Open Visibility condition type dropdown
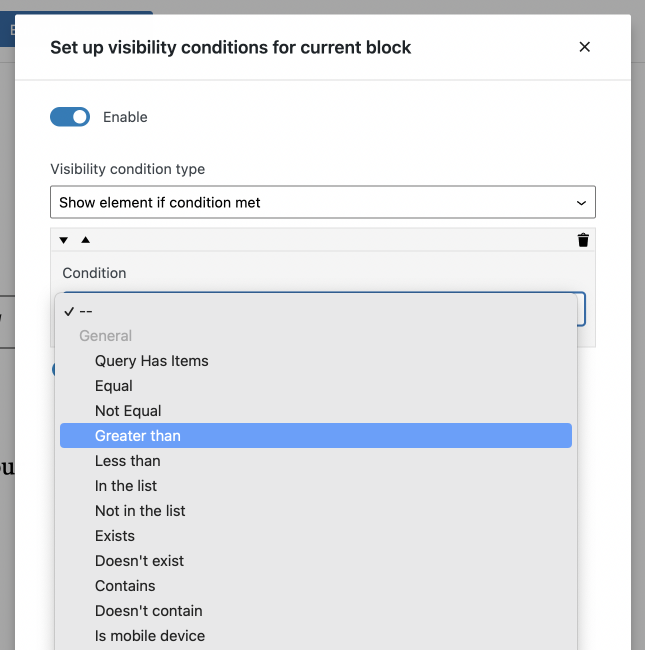This screenshot has width=645, height=650. 323,202
